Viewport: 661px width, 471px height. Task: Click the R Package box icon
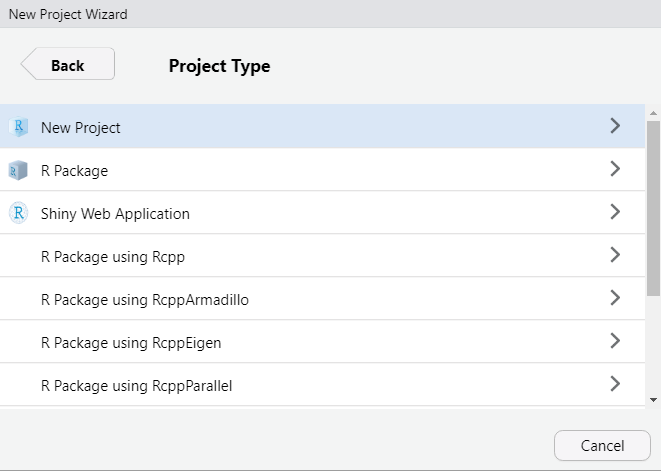coord(18,170)
